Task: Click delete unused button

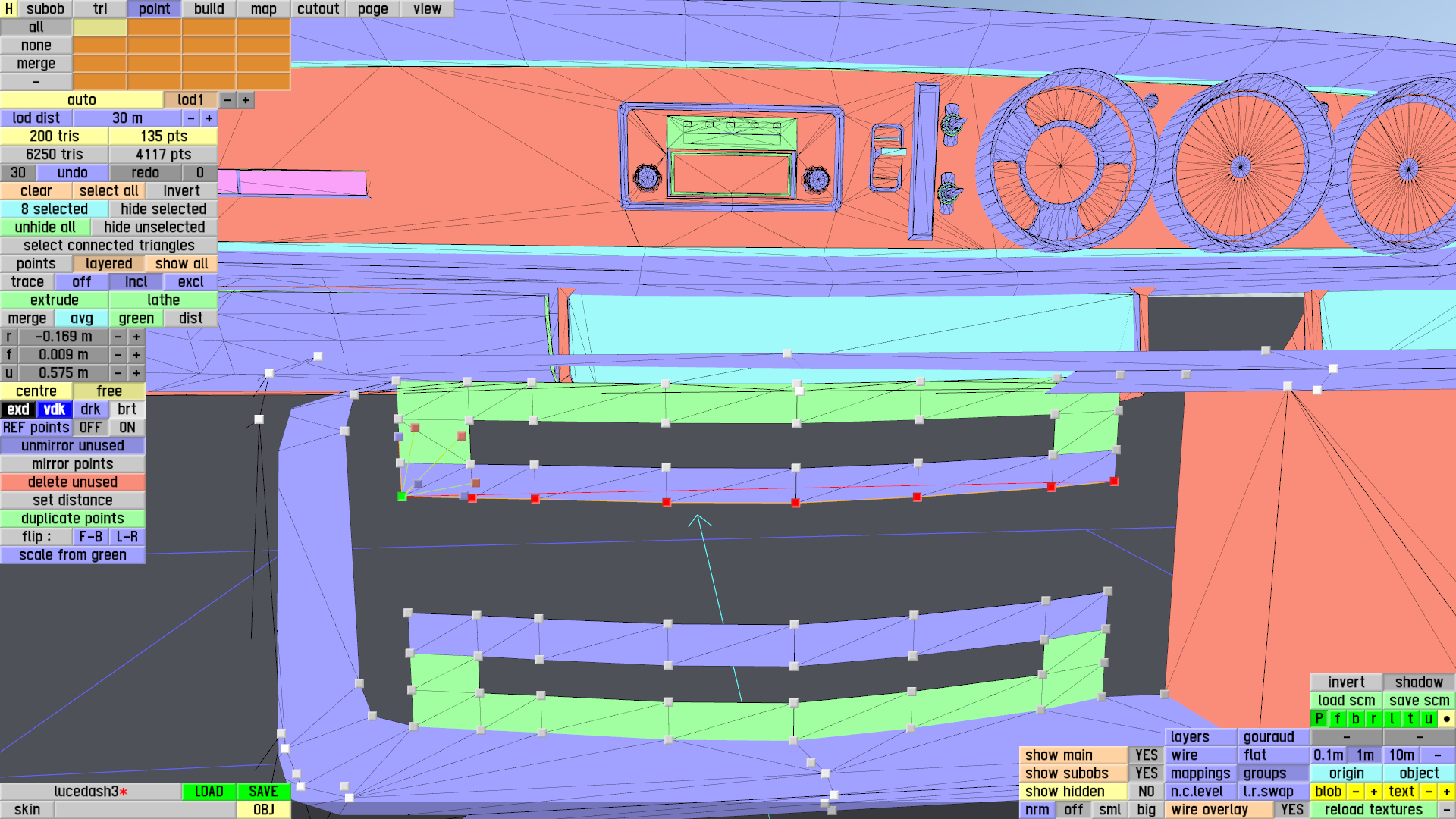Action: click(x=72, y=482)
